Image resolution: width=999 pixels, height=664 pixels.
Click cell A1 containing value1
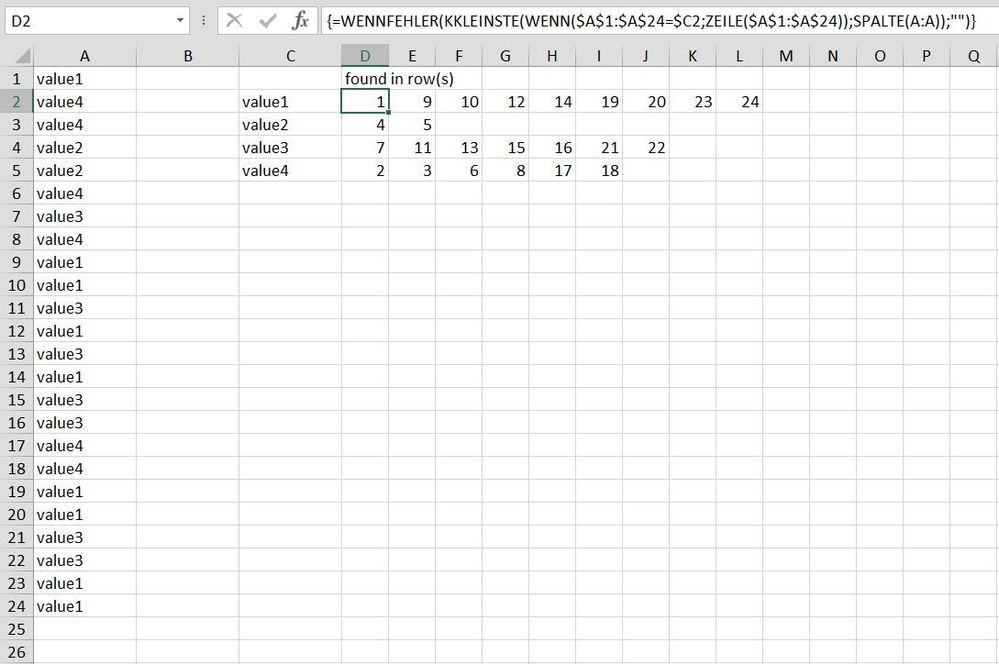pyautogui.click(x=85, y=79)
